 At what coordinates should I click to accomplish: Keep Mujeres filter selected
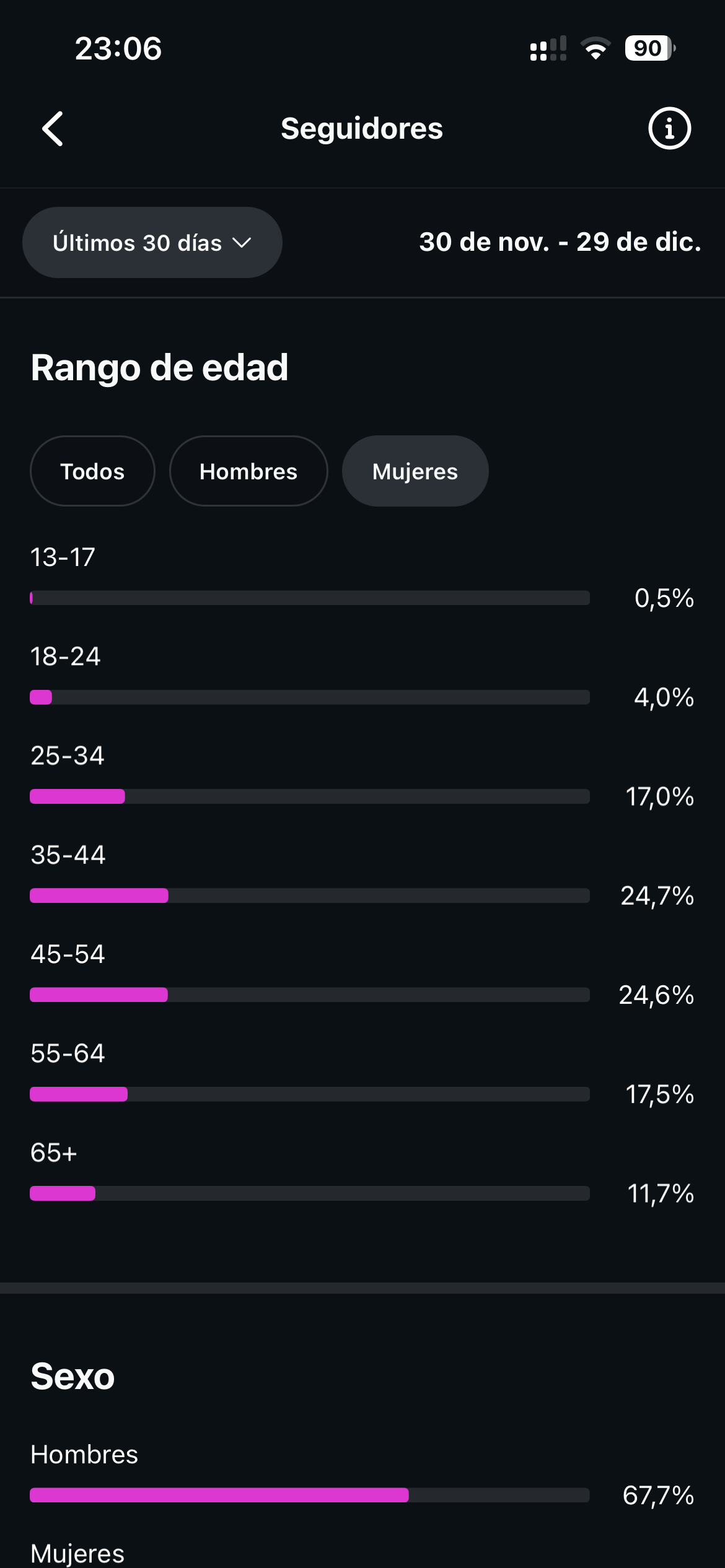[x=415, y=471]
